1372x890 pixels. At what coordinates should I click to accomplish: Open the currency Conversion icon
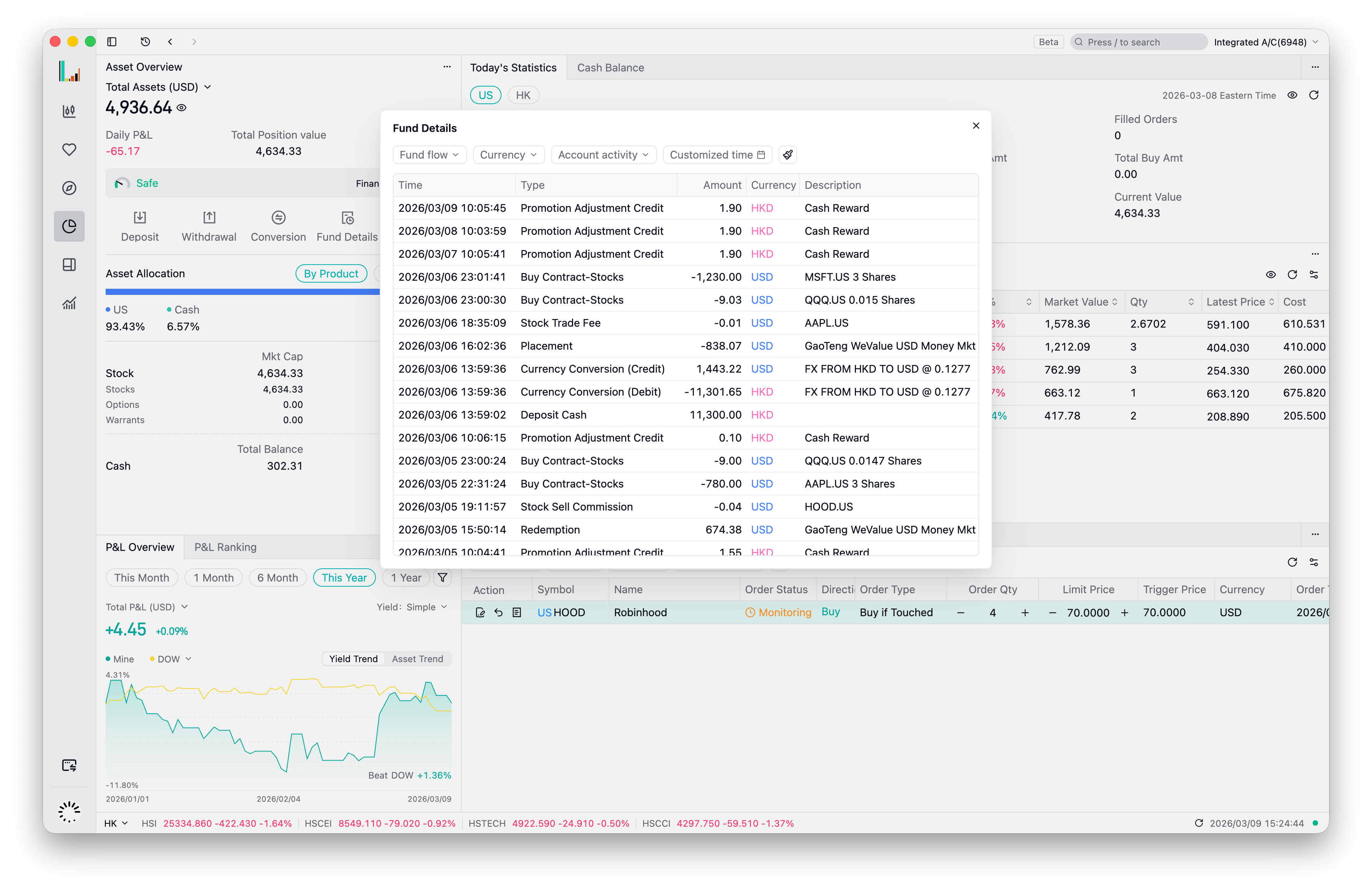278,218
